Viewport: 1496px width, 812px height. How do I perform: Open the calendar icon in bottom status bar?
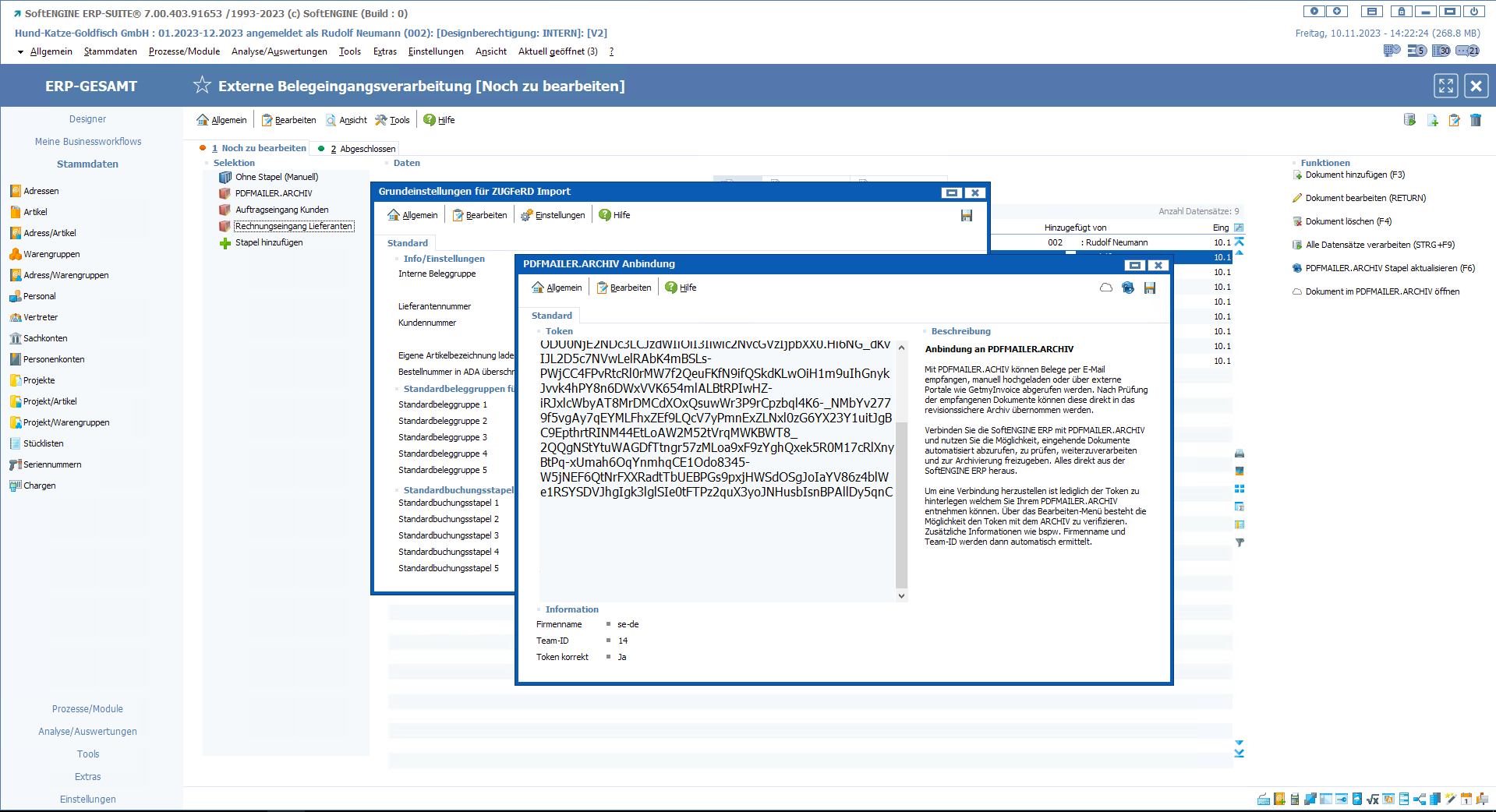(1466, 799)
